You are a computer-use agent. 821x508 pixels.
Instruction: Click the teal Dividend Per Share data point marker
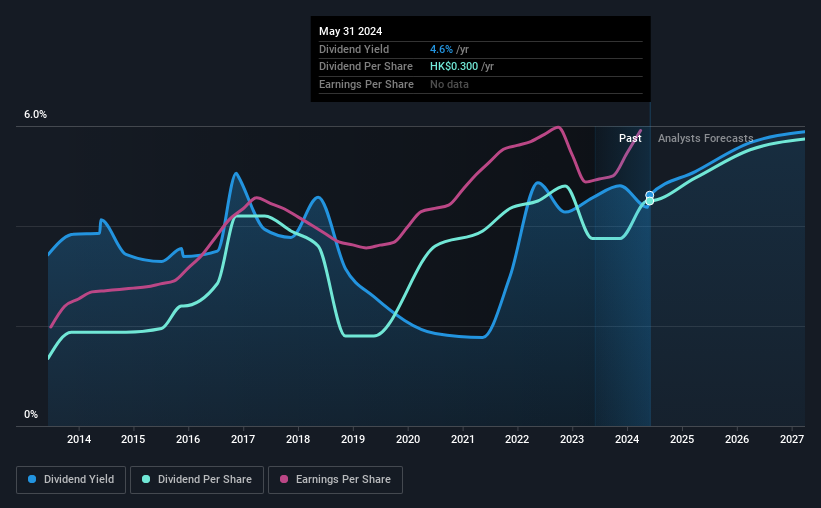[649, 201]
